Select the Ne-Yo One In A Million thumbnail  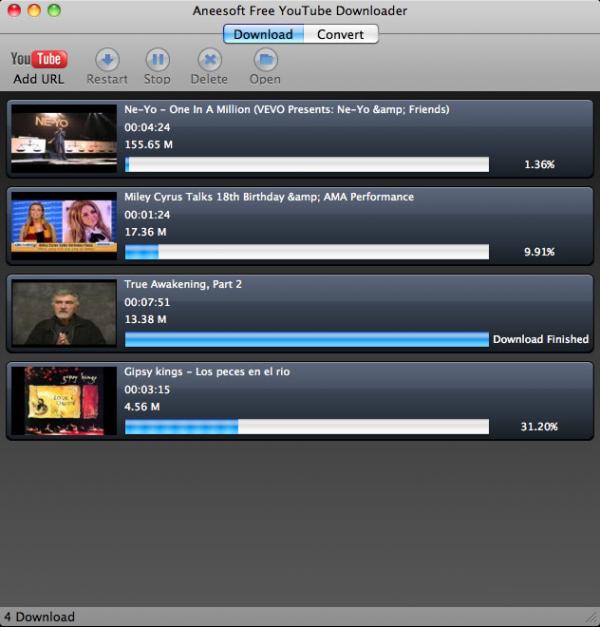click(64, 138)
